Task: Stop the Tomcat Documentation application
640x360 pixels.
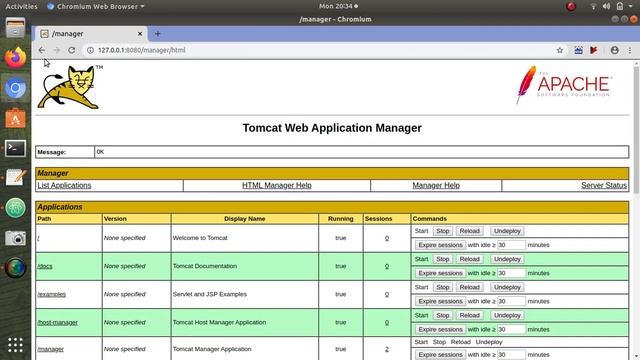Action: [x=442, y=259]
